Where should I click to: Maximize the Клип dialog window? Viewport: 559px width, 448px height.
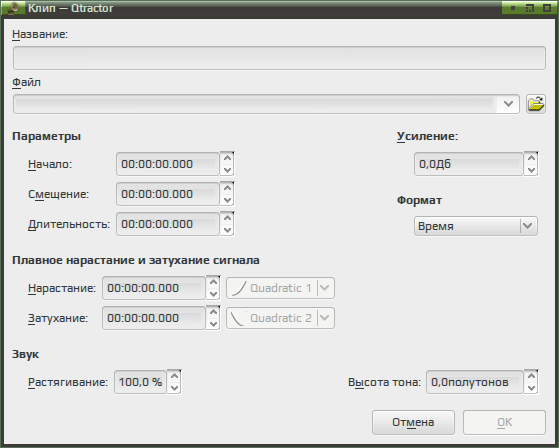pyautogui.click(x=547, y=8)
